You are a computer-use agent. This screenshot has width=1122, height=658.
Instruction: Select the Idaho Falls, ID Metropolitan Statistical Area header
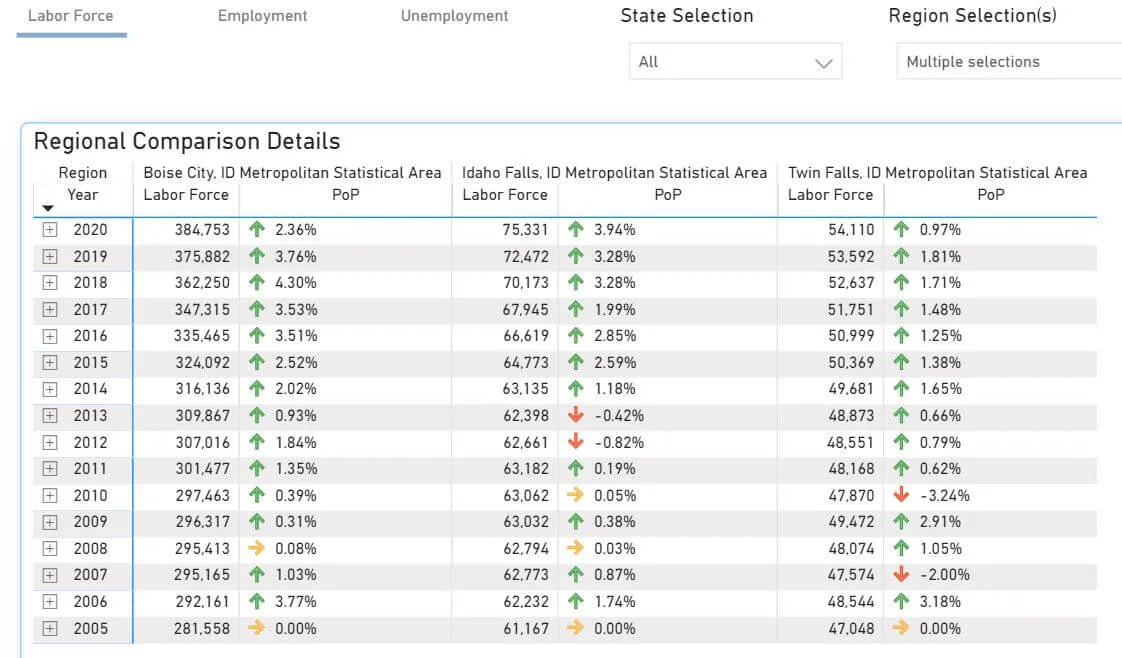[614, 173]
